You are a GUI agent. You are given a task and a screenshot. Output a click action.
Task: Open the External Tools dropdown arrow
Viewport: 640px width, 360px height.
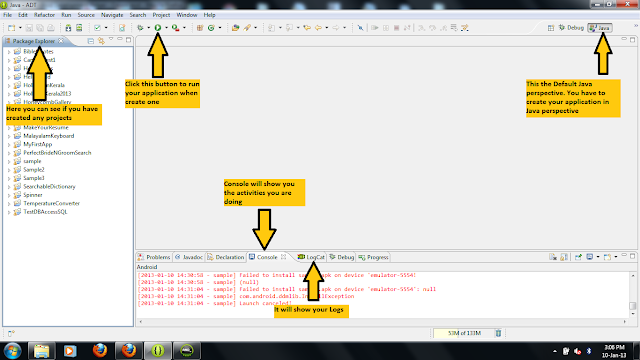[184, 28]
